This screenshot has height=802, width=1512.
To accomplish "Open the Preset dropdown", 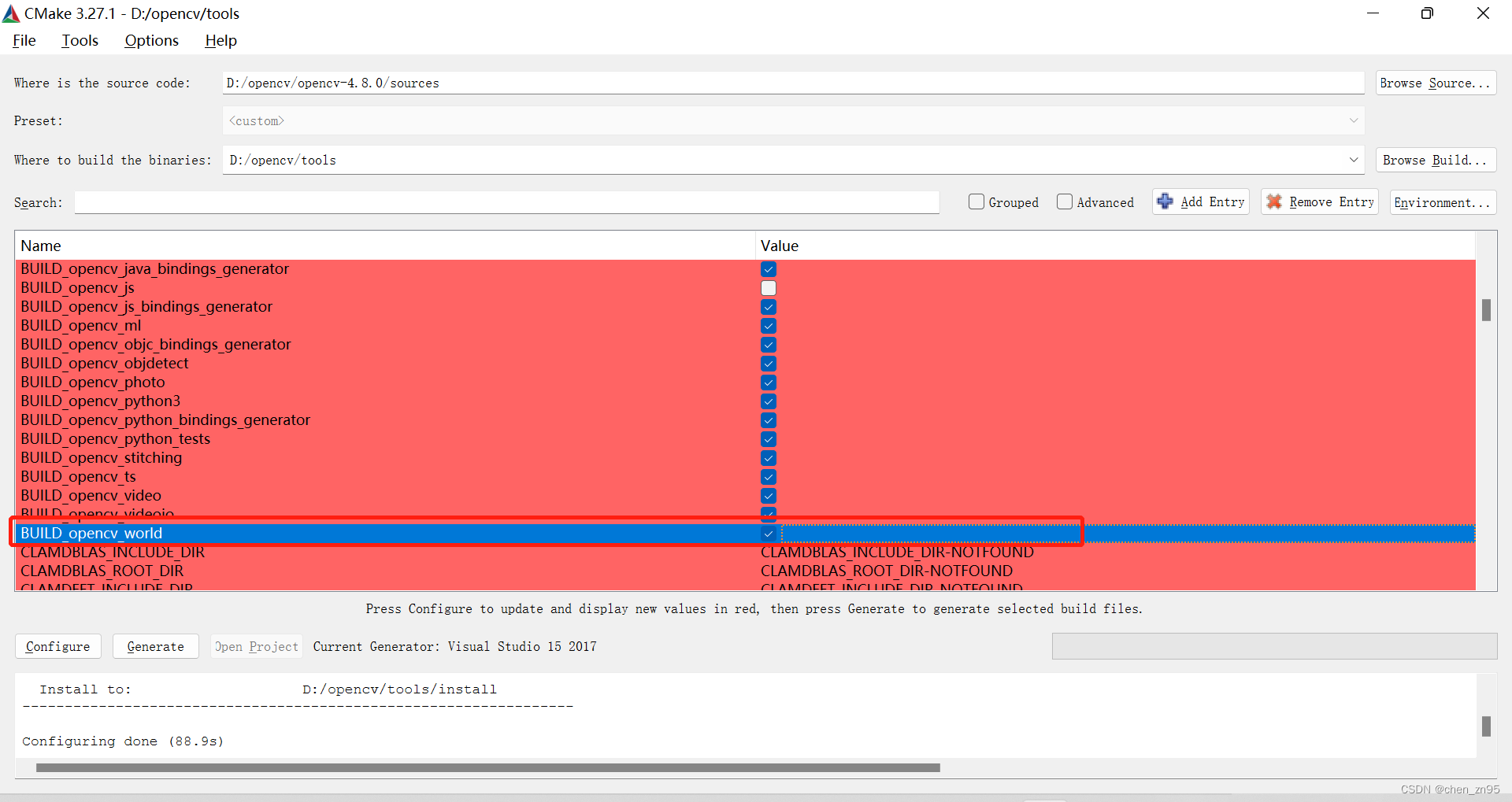I will click(1353, 120).
